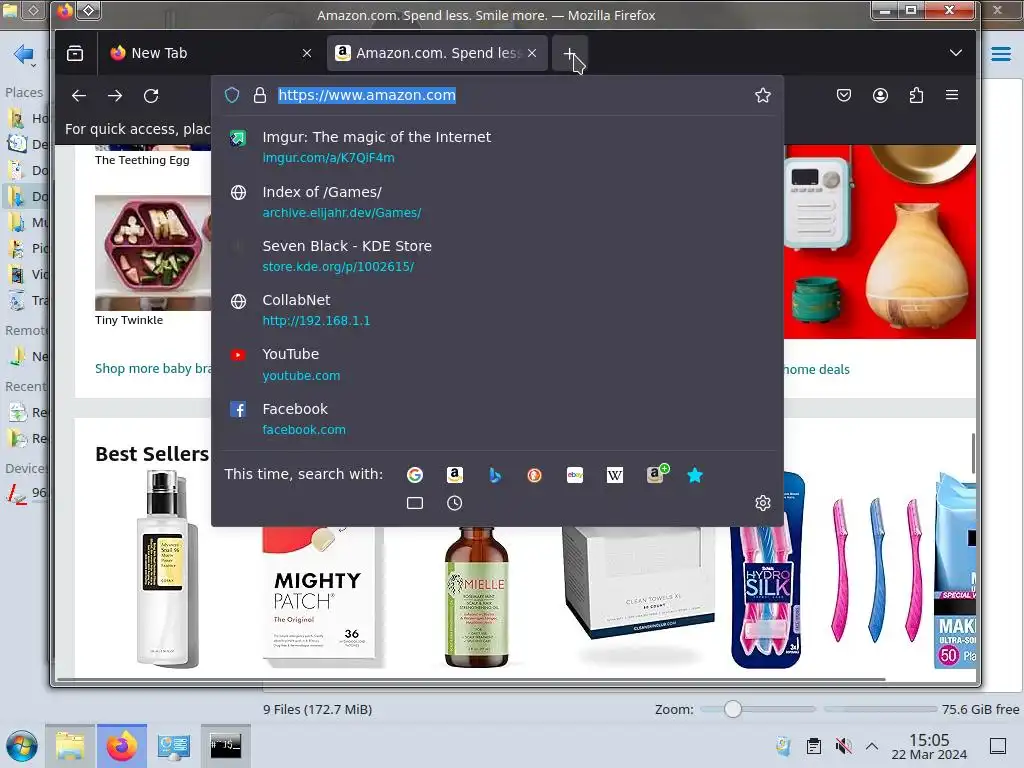This screenshot has width=1024, height=768.
Task: Open Firefox View recent browsing icon
Action: [75, 53]
